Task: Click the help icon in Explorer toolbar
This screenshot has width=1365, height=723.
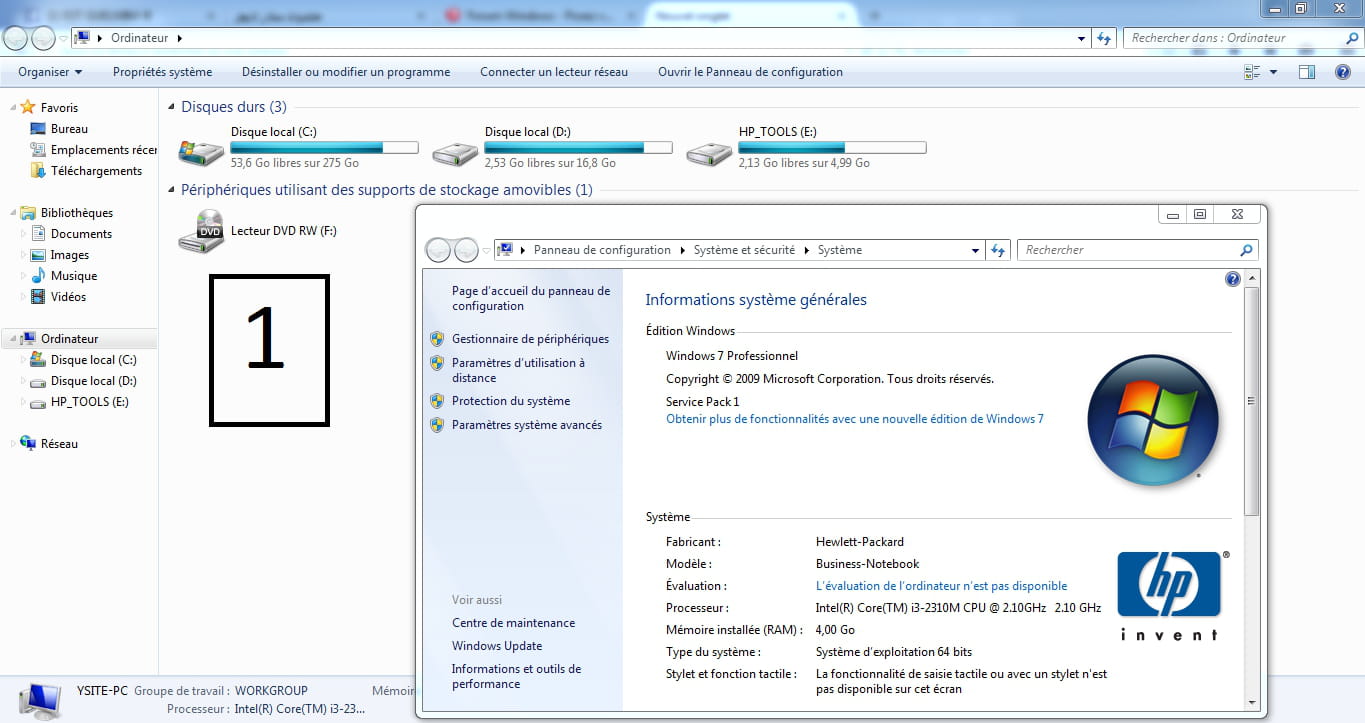Action: coord(1343,72)
